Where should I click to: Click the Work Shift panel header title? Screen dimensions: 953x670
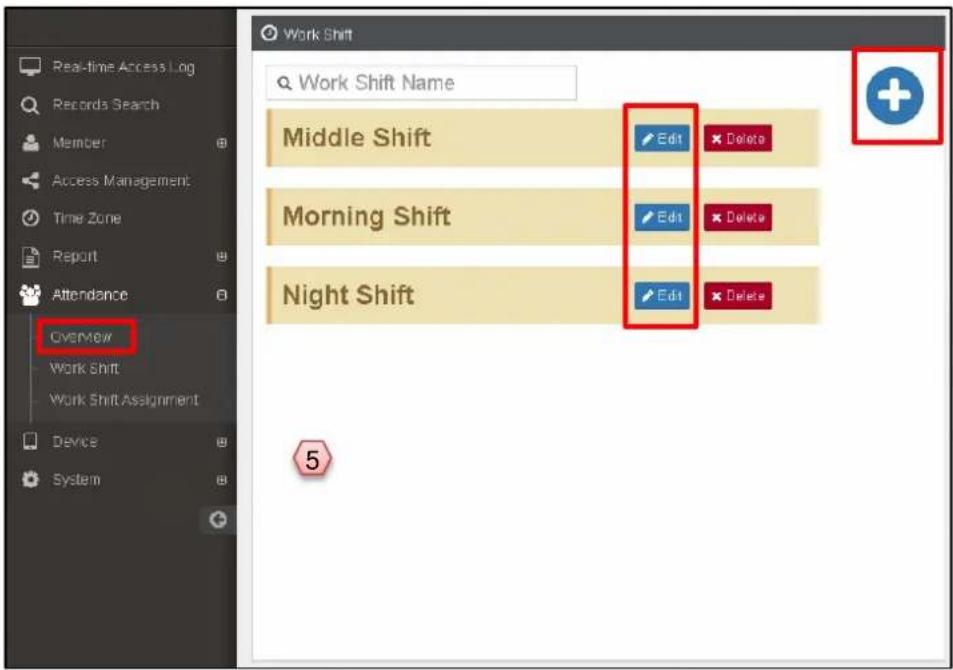click(x=317, y=34)
